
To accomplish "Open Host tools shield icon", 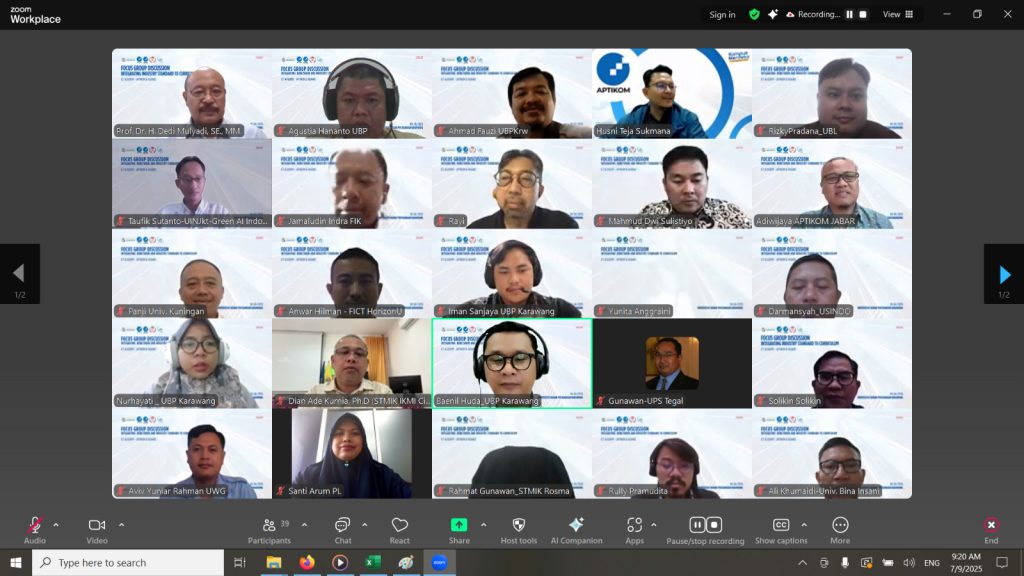I will coord(518,526).
